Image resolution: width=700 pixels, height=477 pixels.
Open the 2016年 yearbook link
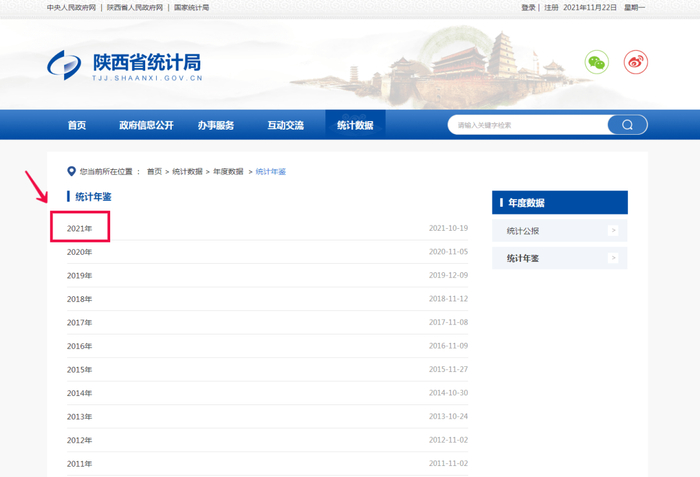pyautogui.click(x=80, y=346)
